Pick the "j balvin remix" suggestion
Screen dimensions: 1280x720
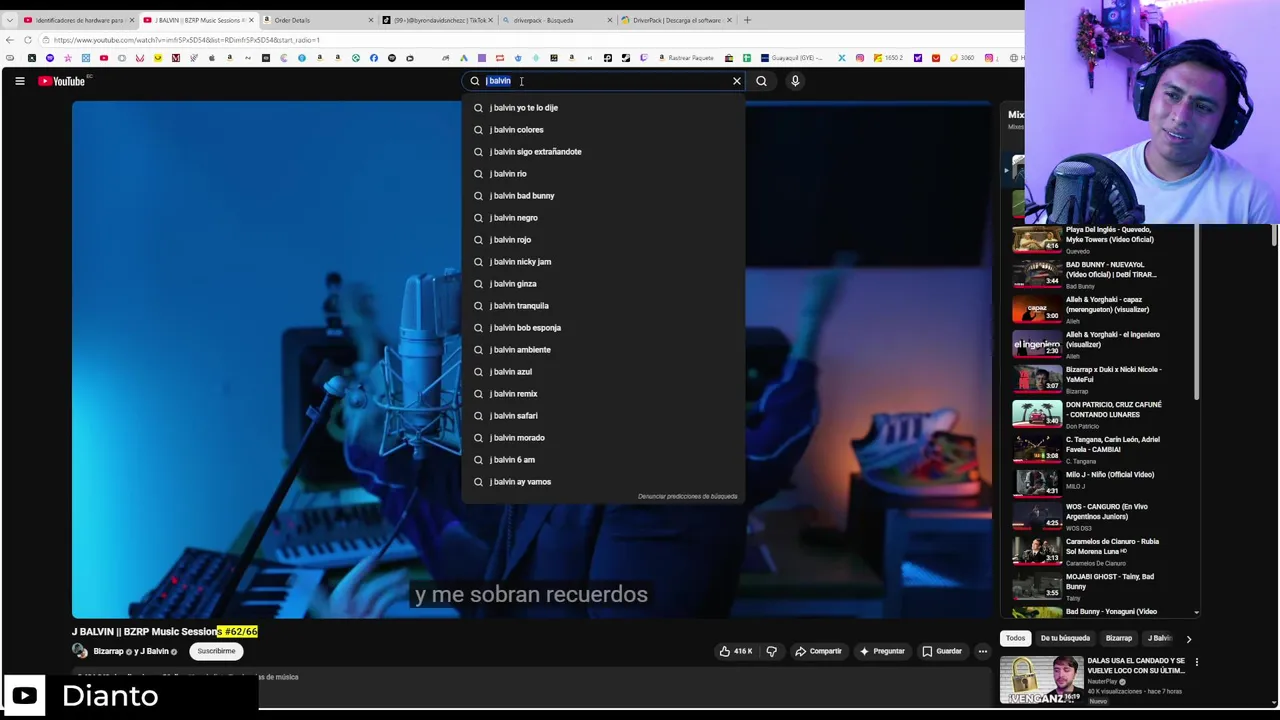pos(604,394)
